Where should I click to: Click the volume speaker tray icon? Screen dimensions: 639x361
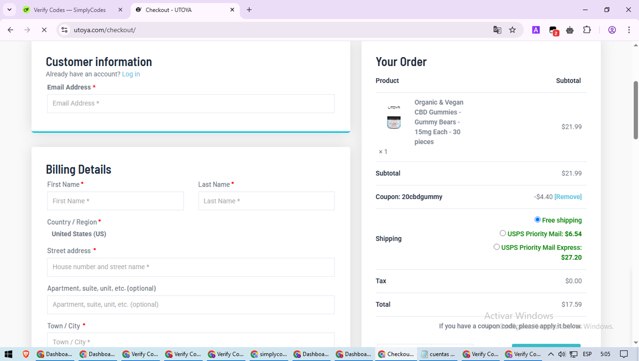pos(562,354)
